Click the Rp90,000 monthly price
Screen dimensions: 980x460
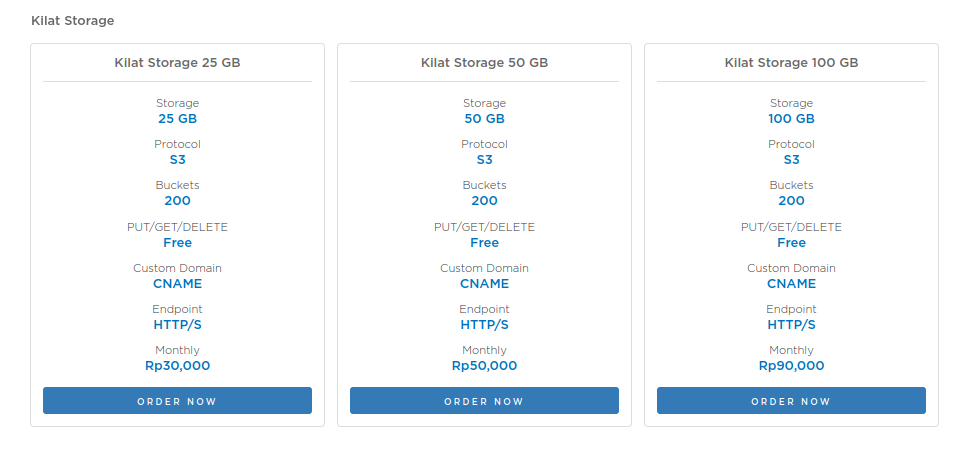point(791,366)
